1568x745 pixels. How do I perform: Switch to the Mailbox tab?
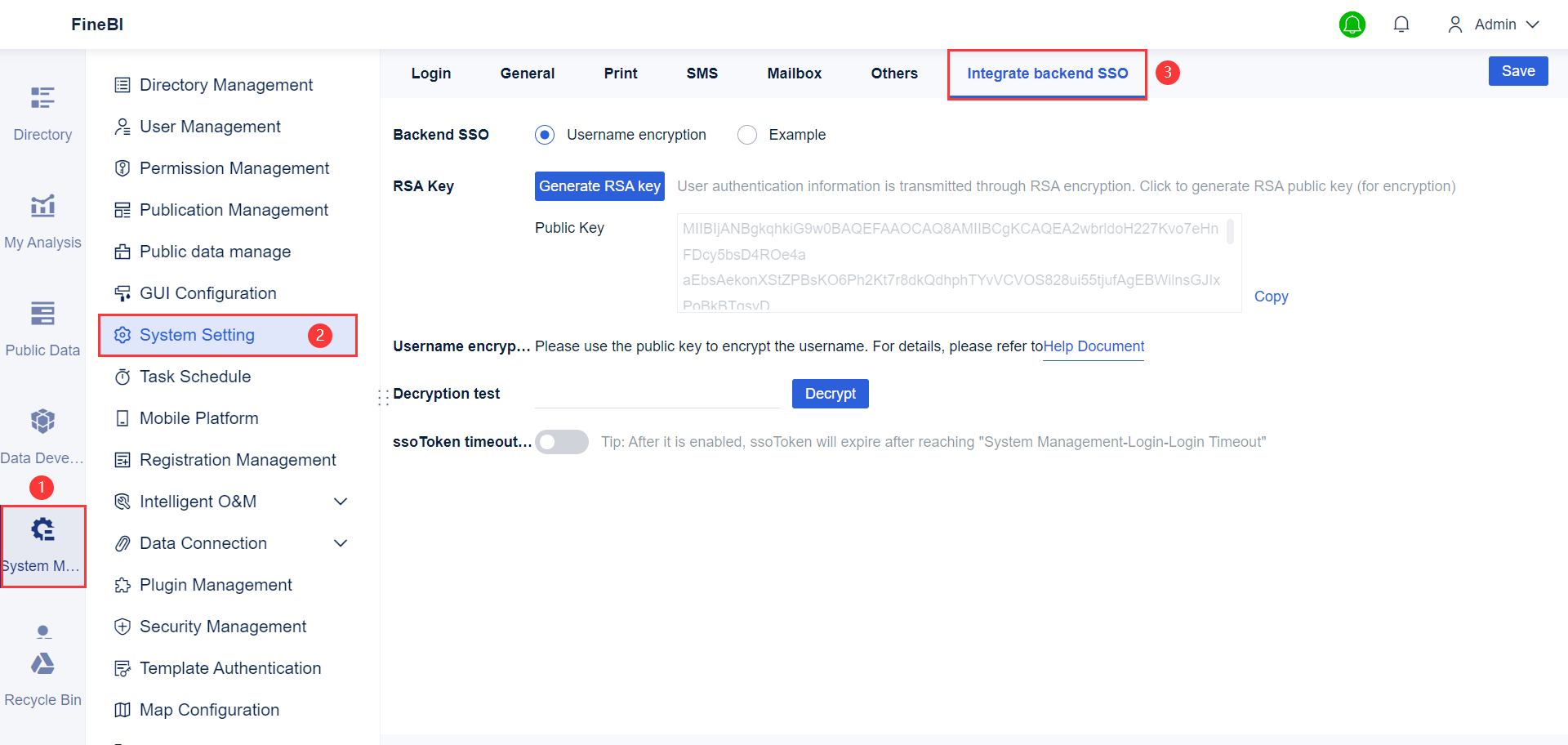coord(794,73)
